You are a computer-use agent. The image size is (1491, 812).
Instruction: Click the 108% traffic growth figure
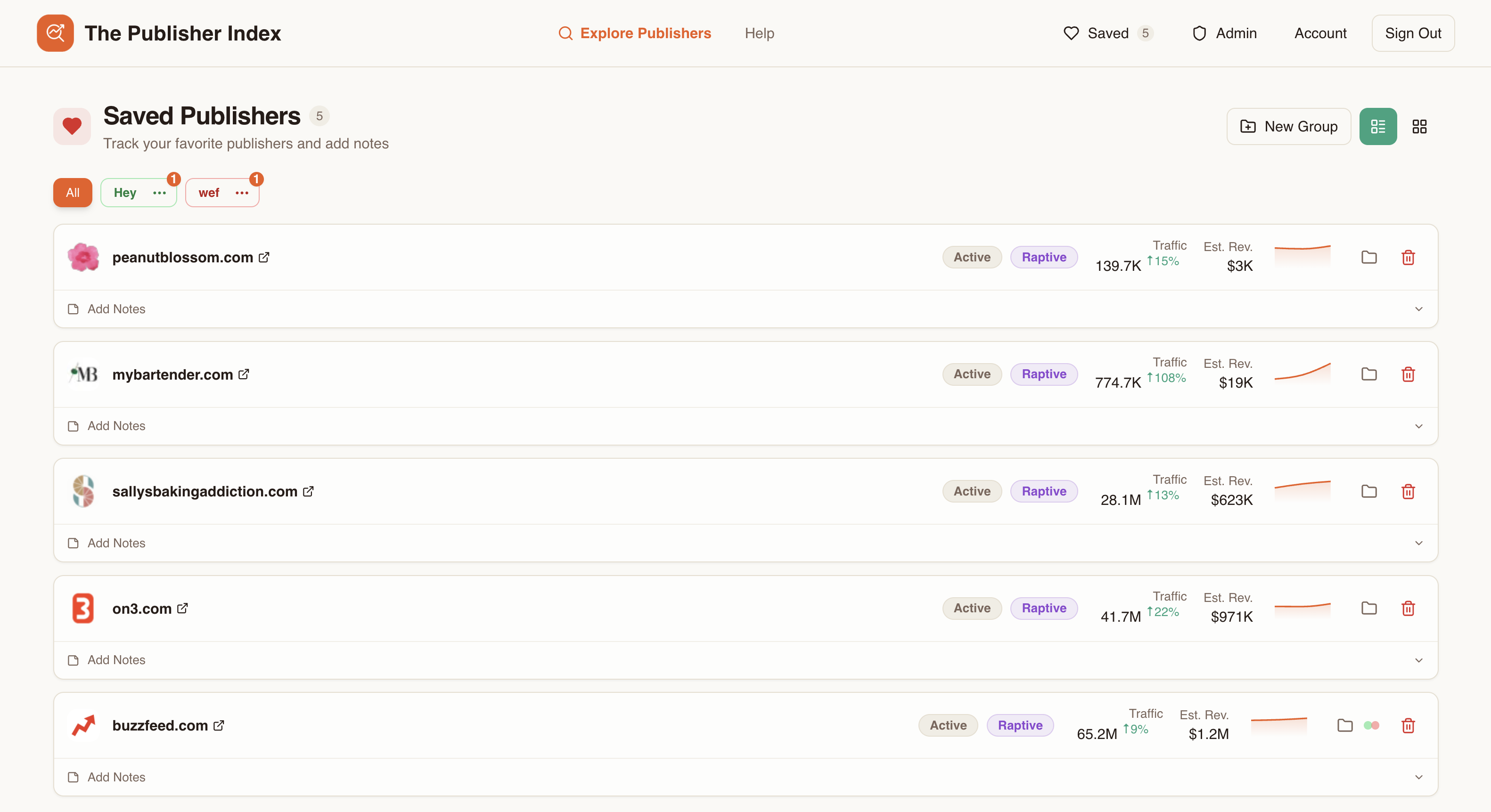[1166, 378]
